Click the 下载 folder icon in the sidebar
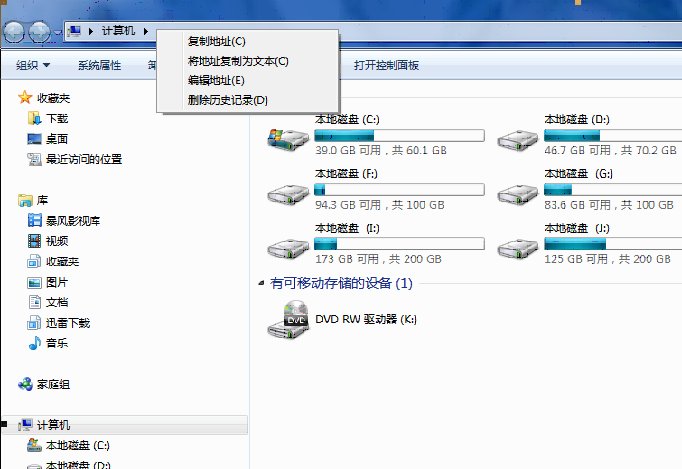682x469 pixels. [x=35, y=118]
